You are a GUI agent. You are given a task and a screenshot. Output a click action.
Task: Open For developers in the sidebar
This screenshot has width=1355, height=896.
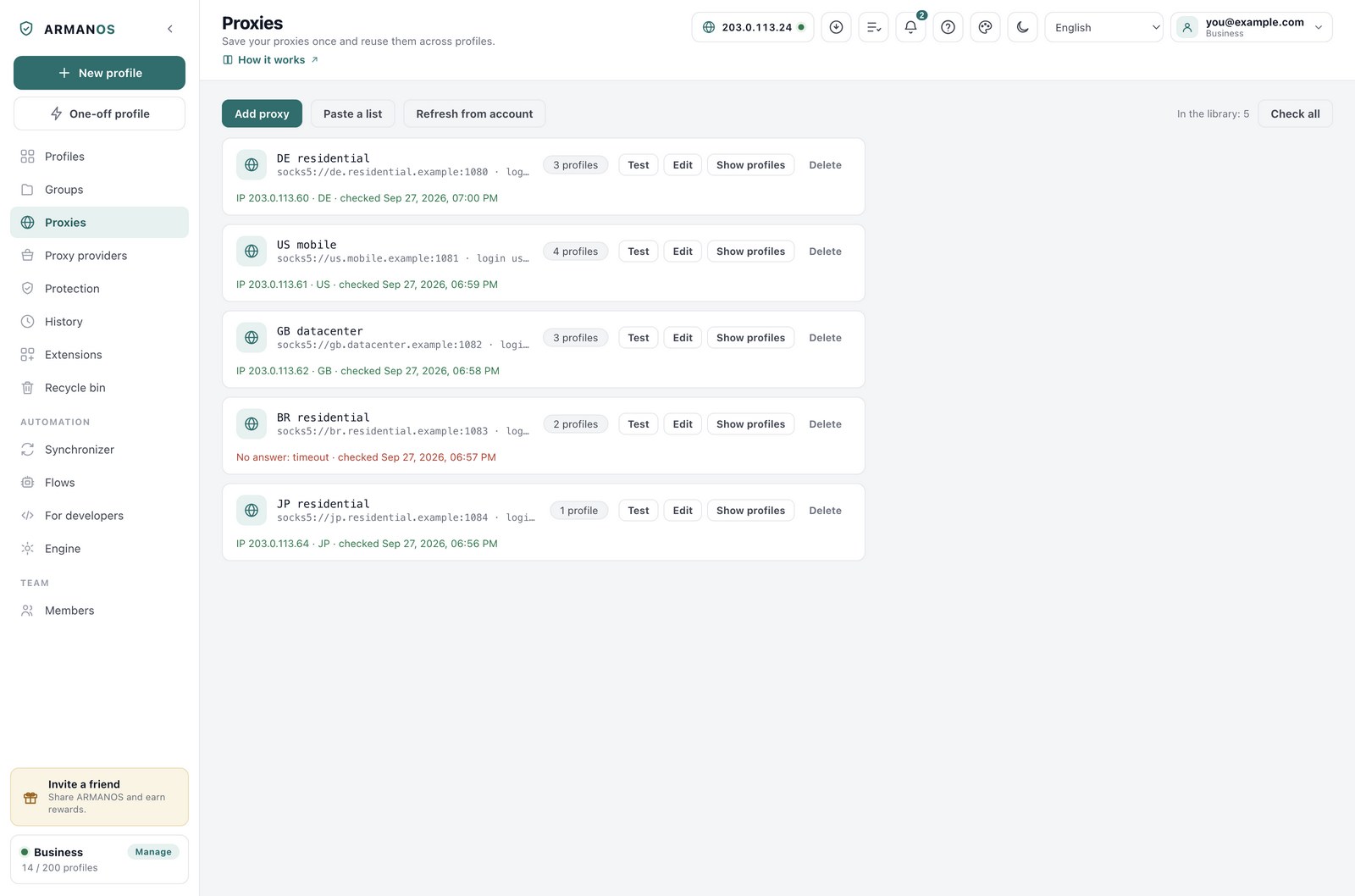(99, 516)
